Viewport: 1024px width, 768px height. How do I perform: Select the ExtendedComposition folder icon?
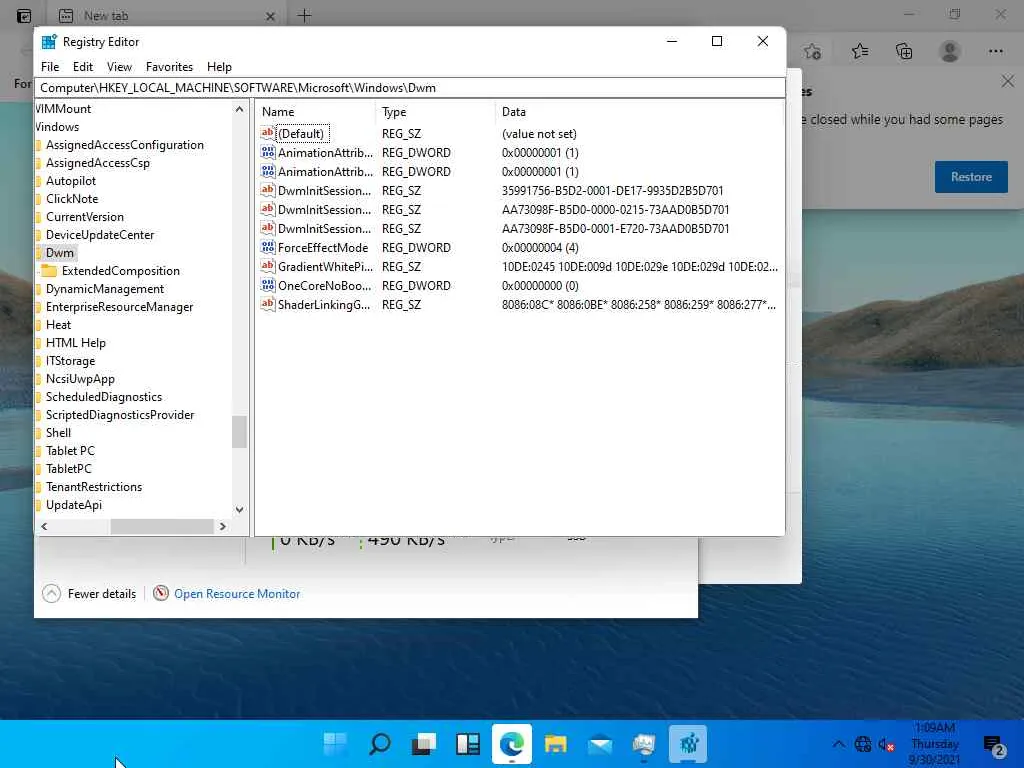click(49, 271)
